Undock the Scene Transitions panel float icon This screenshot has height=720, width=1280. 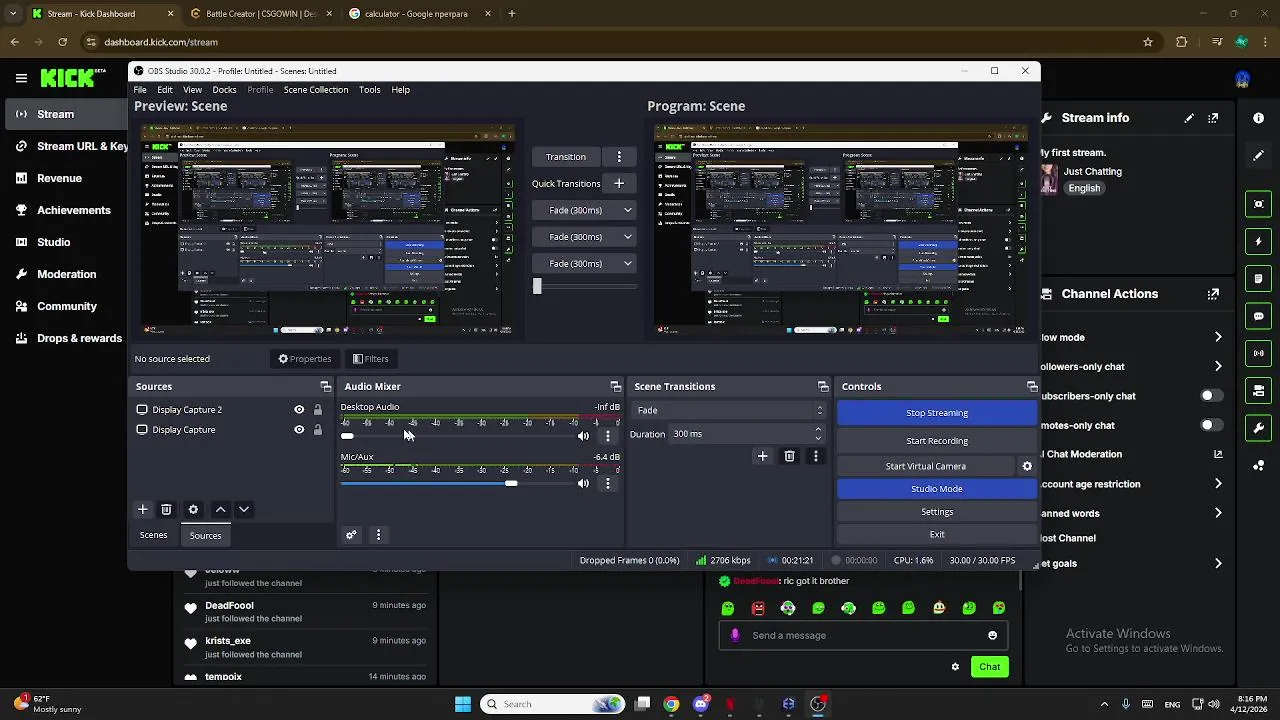click(x=823, y=386)
